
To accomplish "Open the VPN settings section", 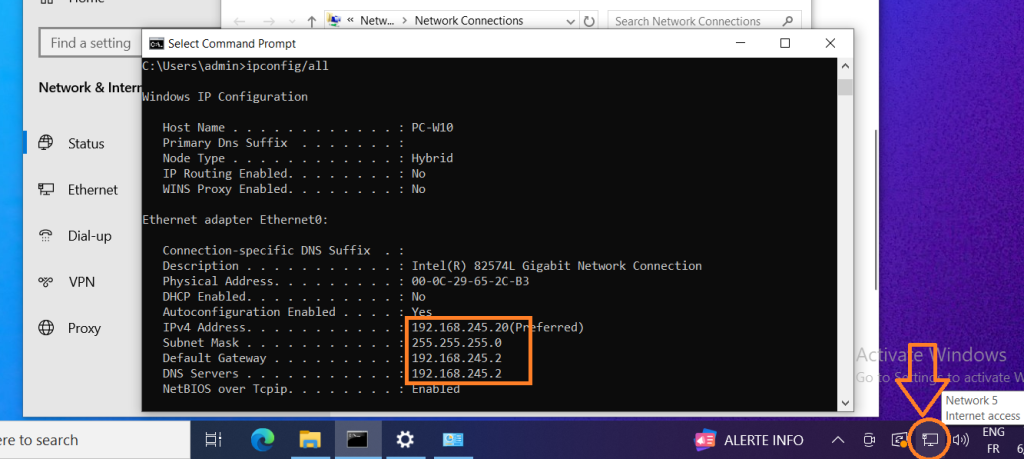I will pos(82,282).
